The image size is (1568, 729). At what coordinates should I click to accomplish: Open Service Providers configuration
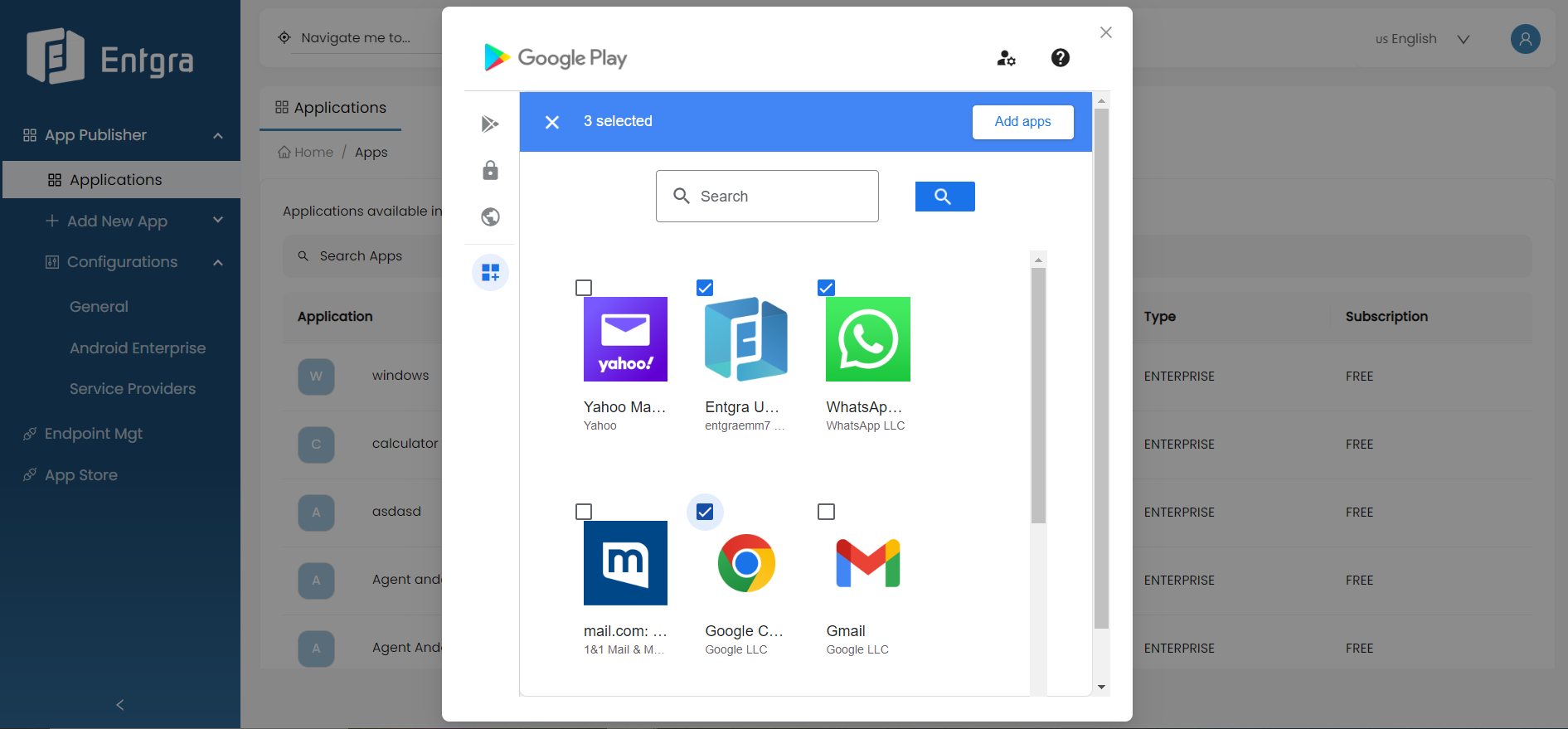[133, 388]
